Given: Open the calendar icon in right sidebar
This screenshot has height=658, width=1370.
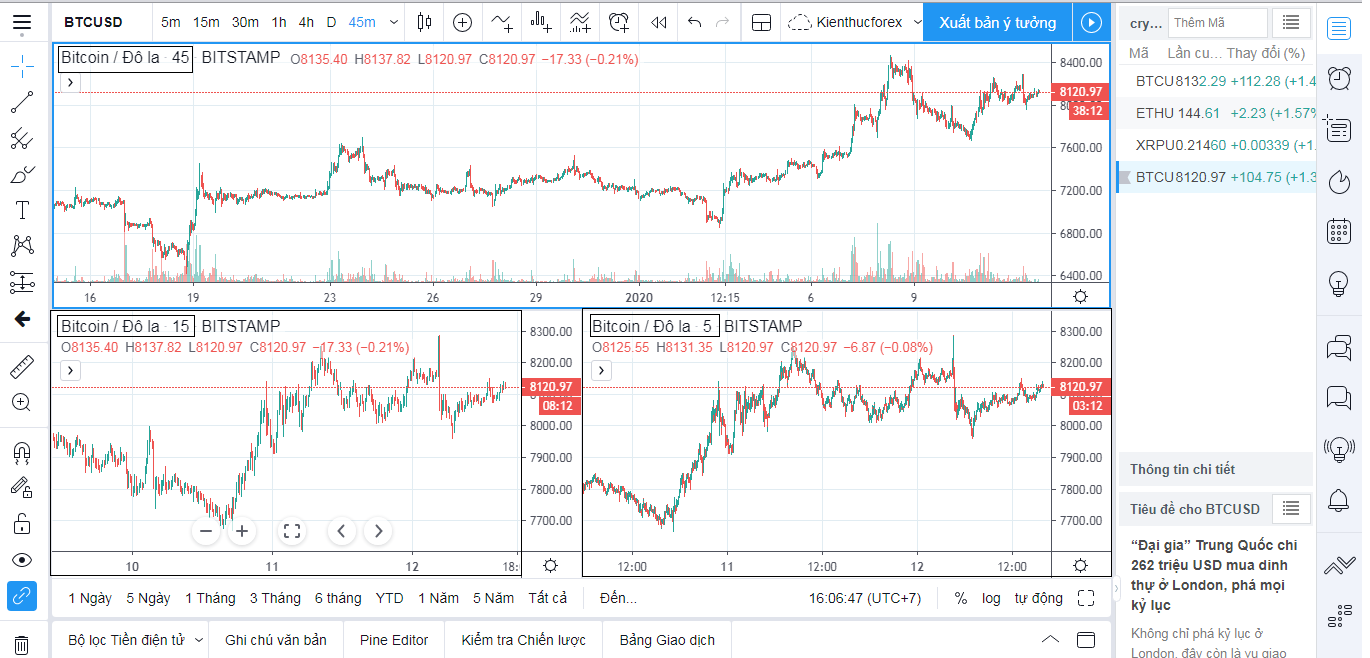Looking at the screenshot, I should click(1339, 232).
